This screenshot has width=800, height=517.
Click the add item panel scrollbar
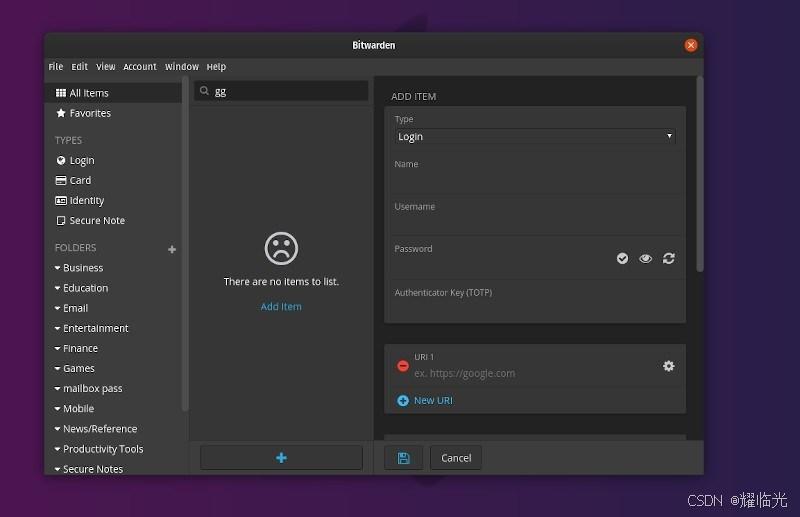tap(700, 175)
